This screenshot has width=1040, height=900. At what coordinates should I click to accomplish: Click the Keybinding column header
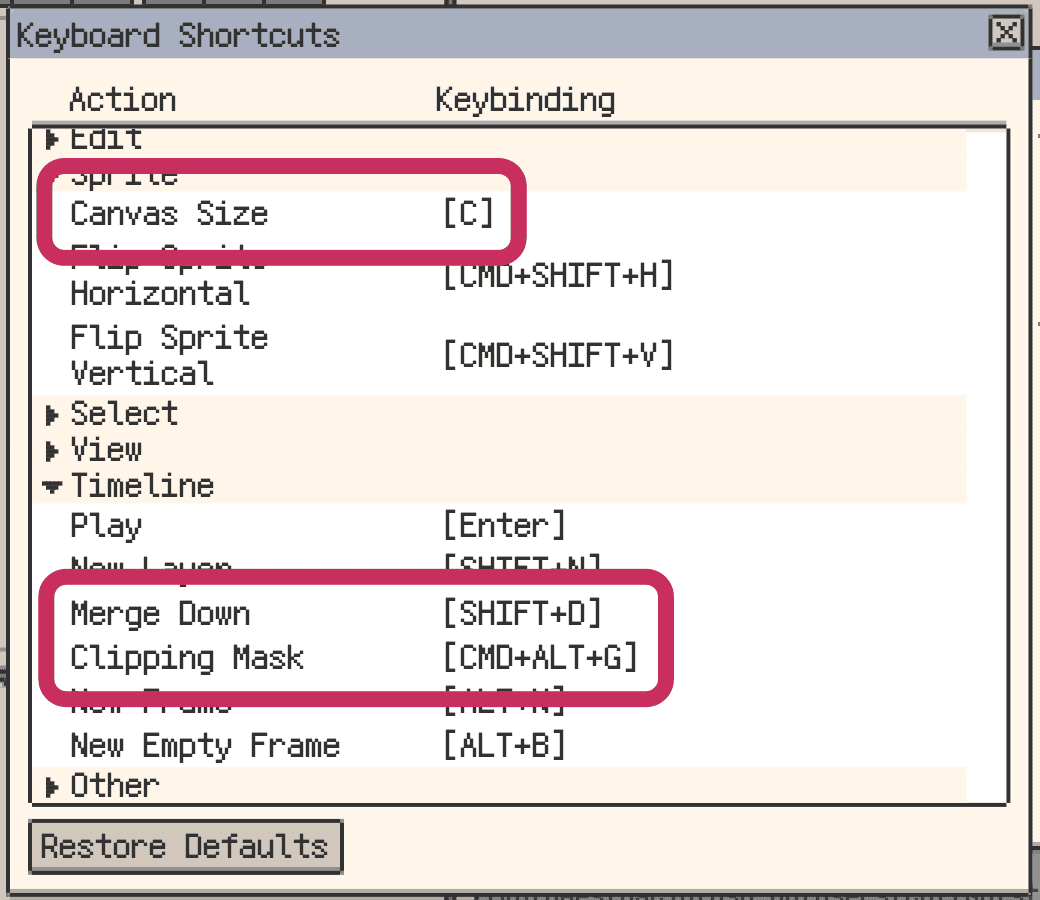click(524, 99)
